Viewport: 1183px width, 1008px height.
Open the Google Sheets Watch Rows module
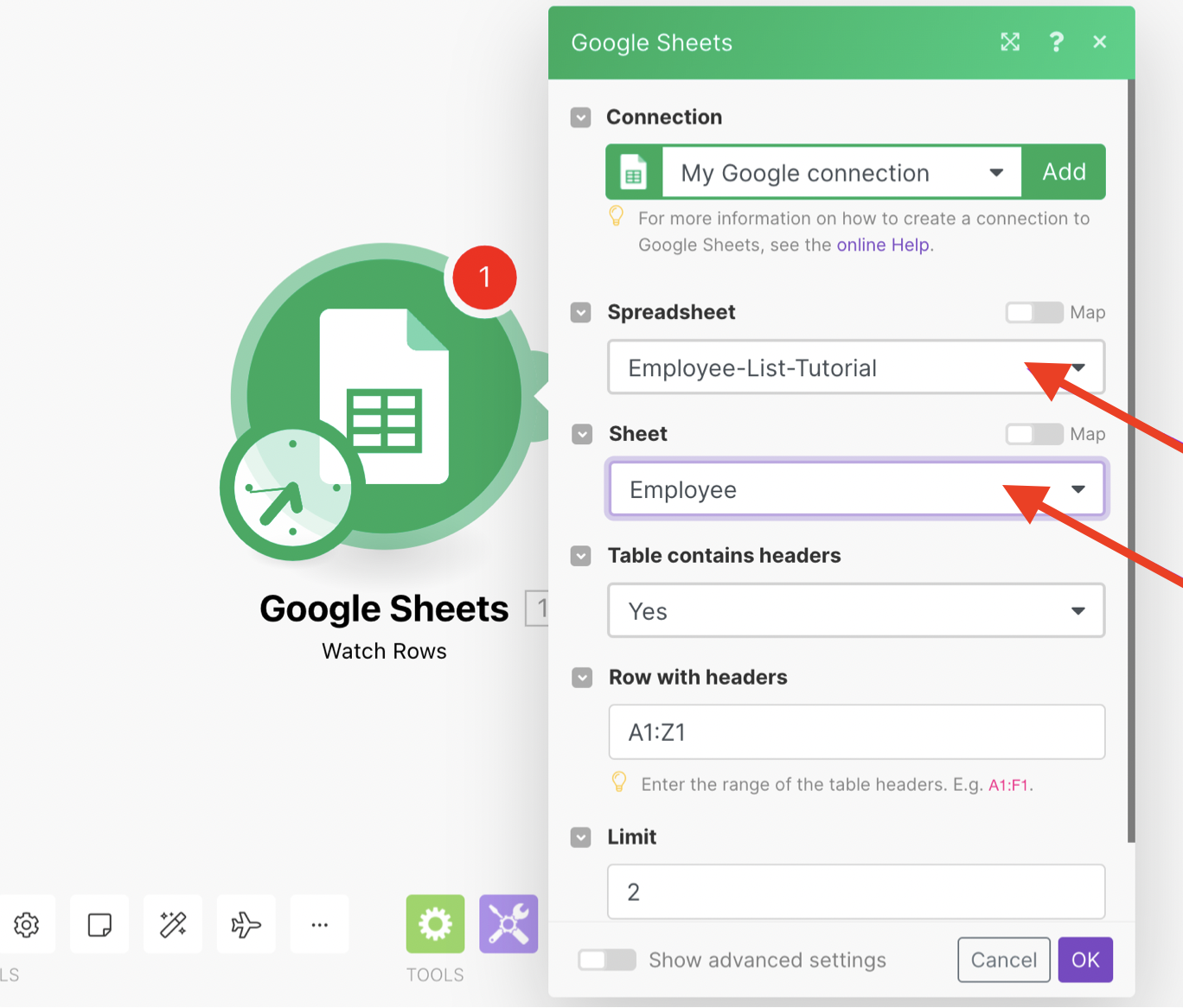pos(384,396)
